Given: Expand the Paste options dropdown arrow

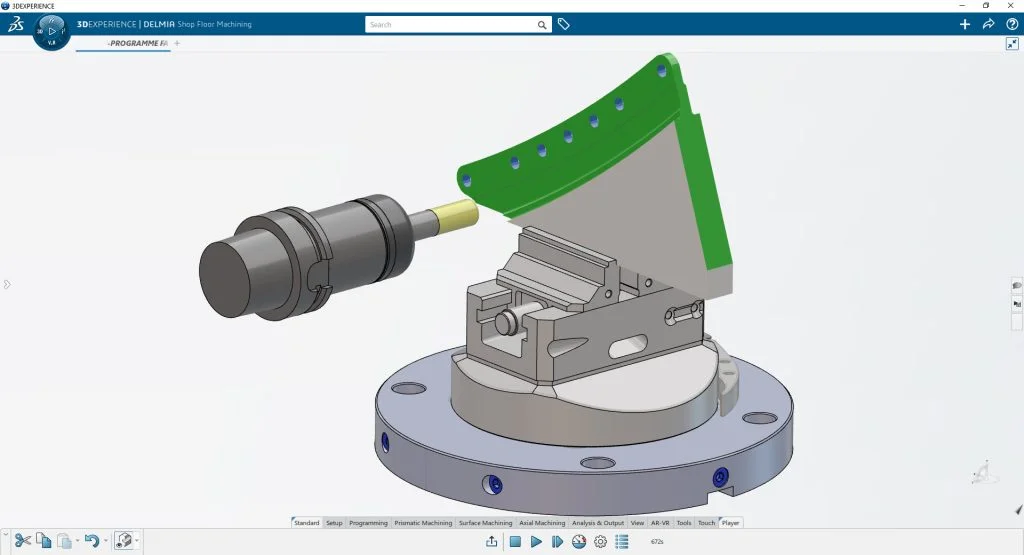Looking at the screenshot, I should 76,542.
